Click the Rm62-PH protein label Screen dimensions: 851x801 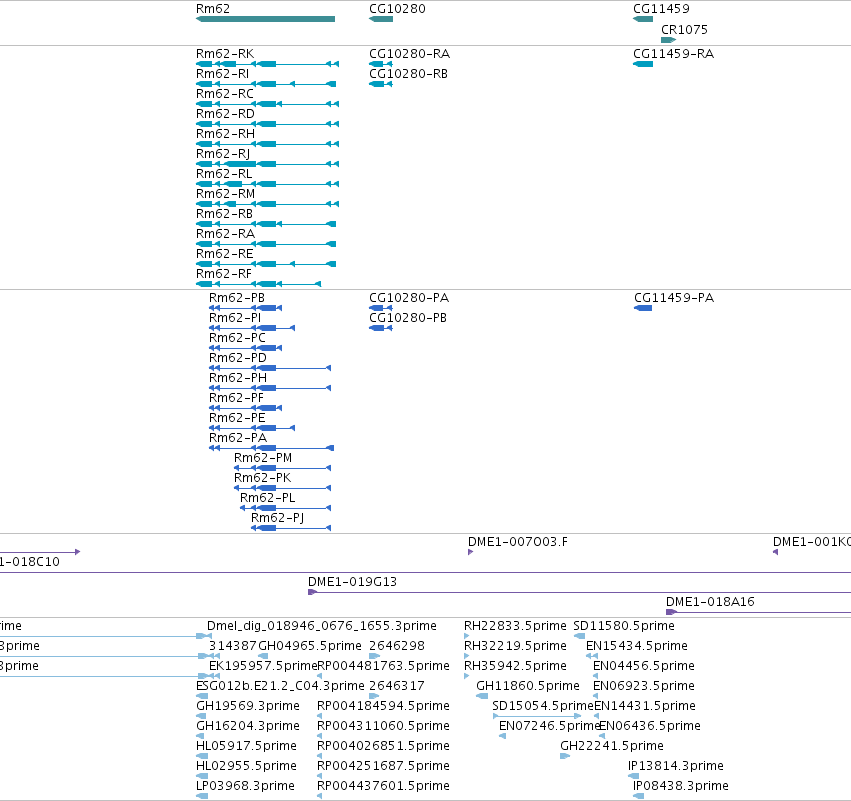click(x=238, y=378)
